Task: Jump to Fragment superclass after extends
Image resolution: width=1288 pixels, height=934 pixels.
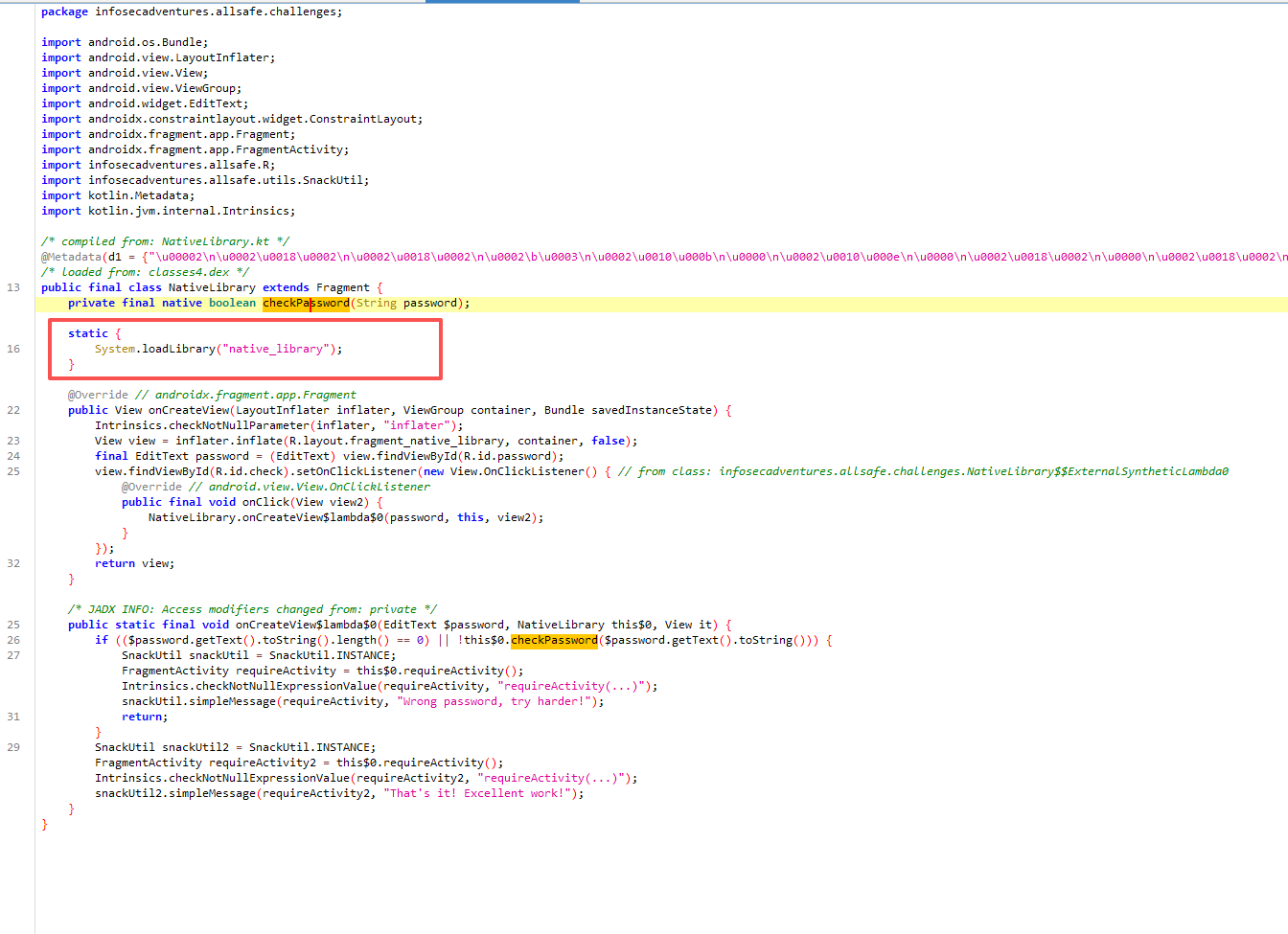Action: click(342, 287)
